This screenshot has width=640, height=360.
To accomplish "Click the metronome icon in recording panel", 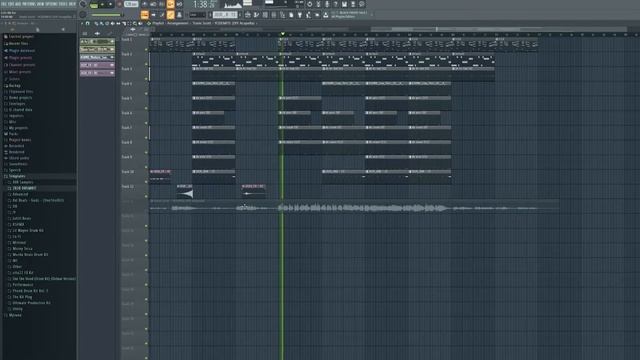I will tap(144, 4).
